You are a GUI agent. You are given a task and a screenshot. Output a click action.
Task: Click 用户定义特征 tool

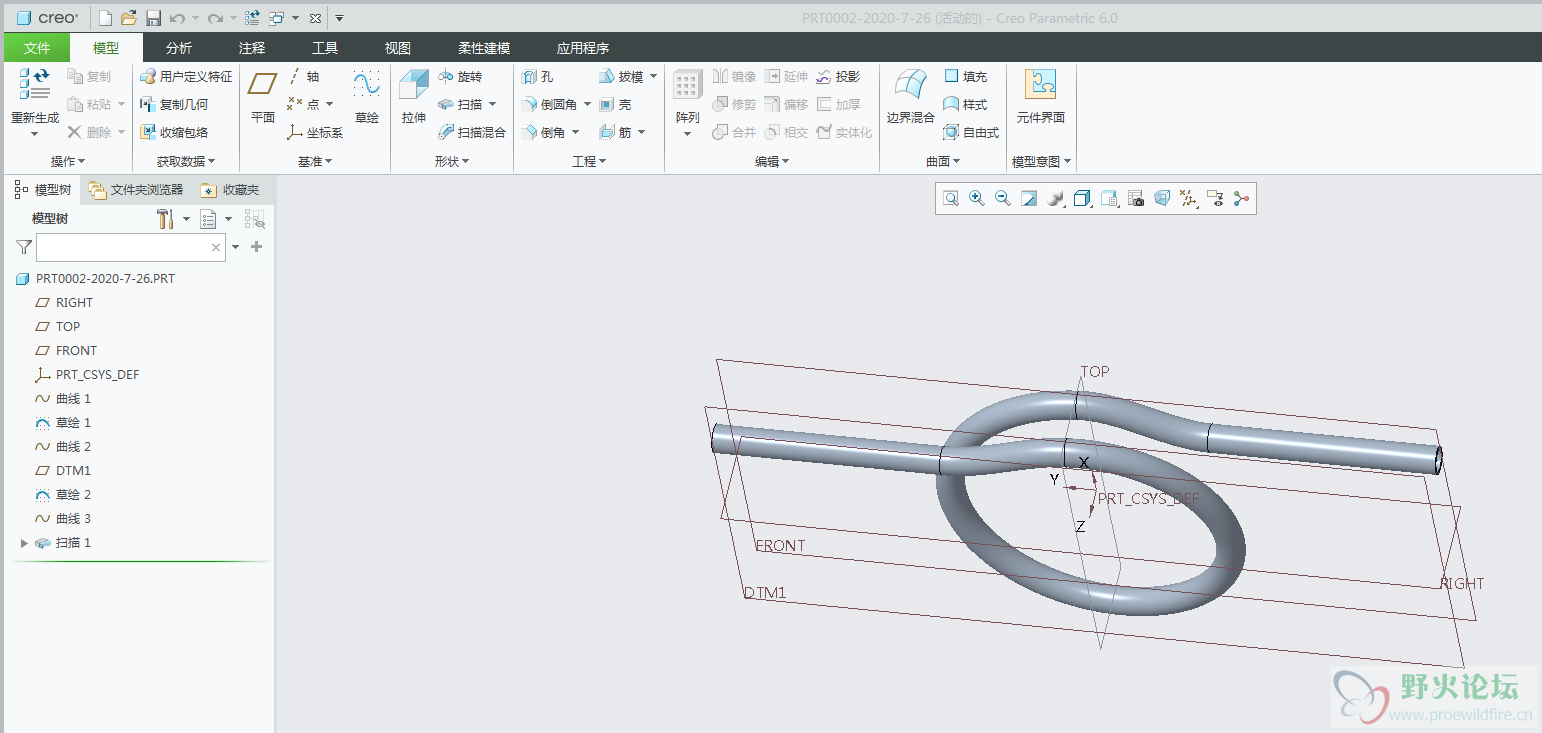click(186, 76)
